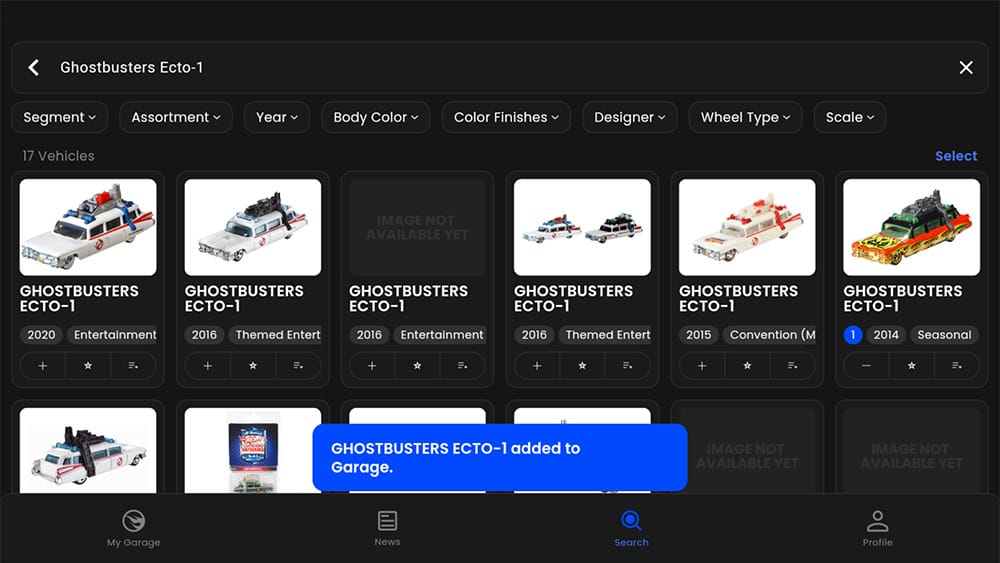The width and height of the screenshot is (1000, 563).
Task: Select the Seasonal tag on 2014 card
Action: [x=944, y=335]
